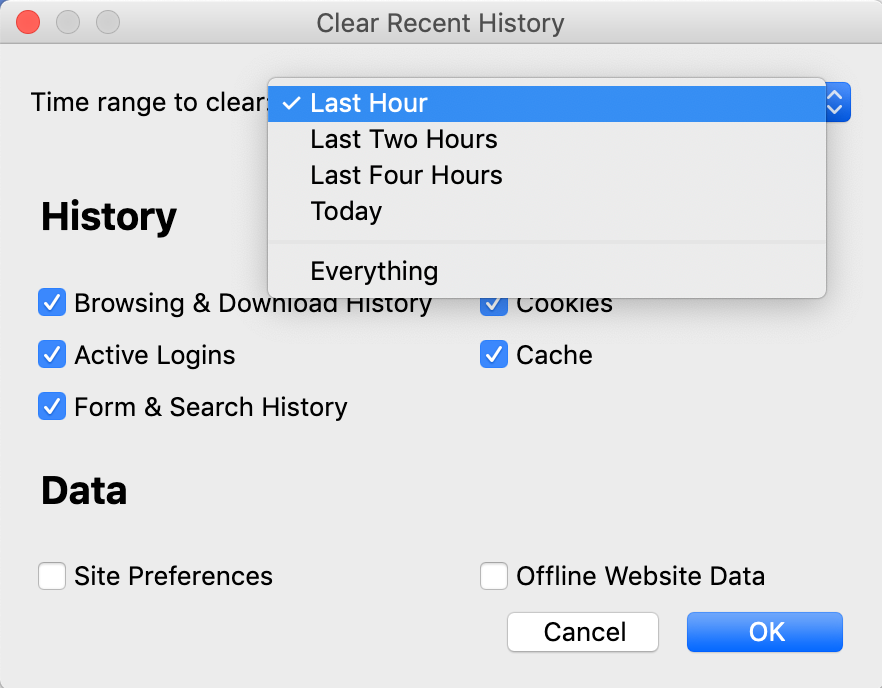Enable the Site Preferences checkbox
The height and width of the screenshot is (688, 882).
tap(52, 576)
